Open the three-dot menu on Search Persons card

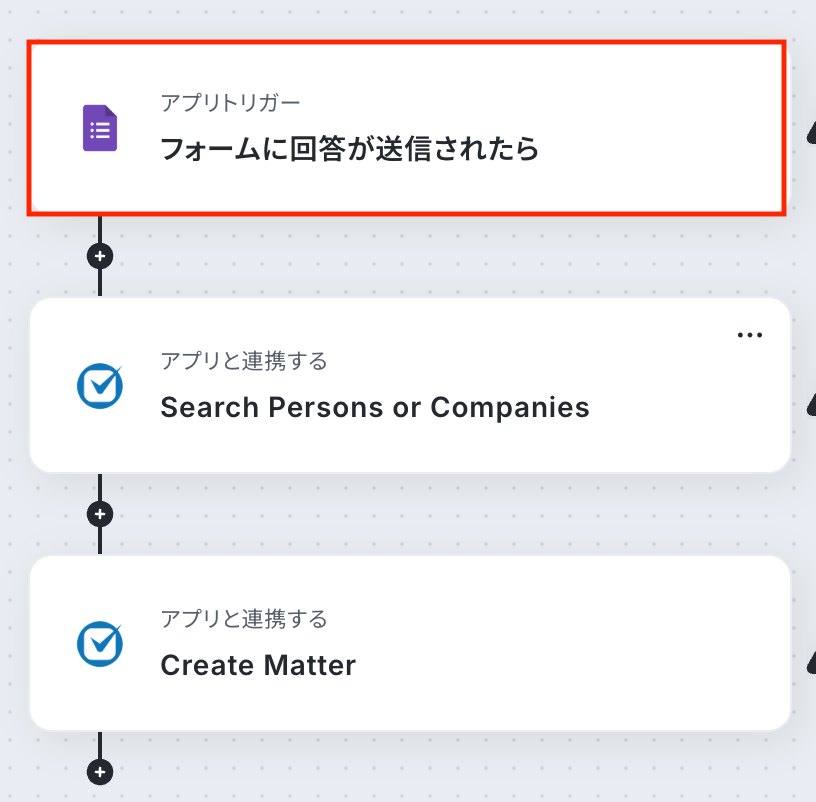click(x=749, y=335)
